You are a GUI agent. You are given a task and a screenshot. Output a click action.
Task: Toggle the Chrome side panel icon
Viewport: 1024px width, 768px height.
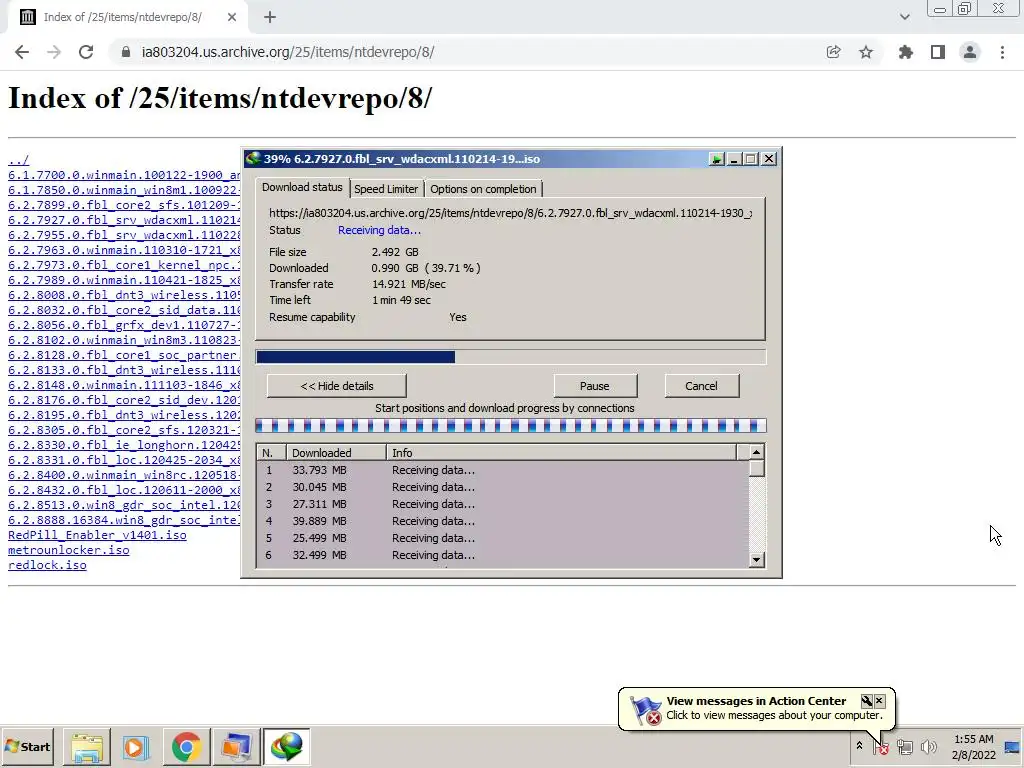pos(938,52)
